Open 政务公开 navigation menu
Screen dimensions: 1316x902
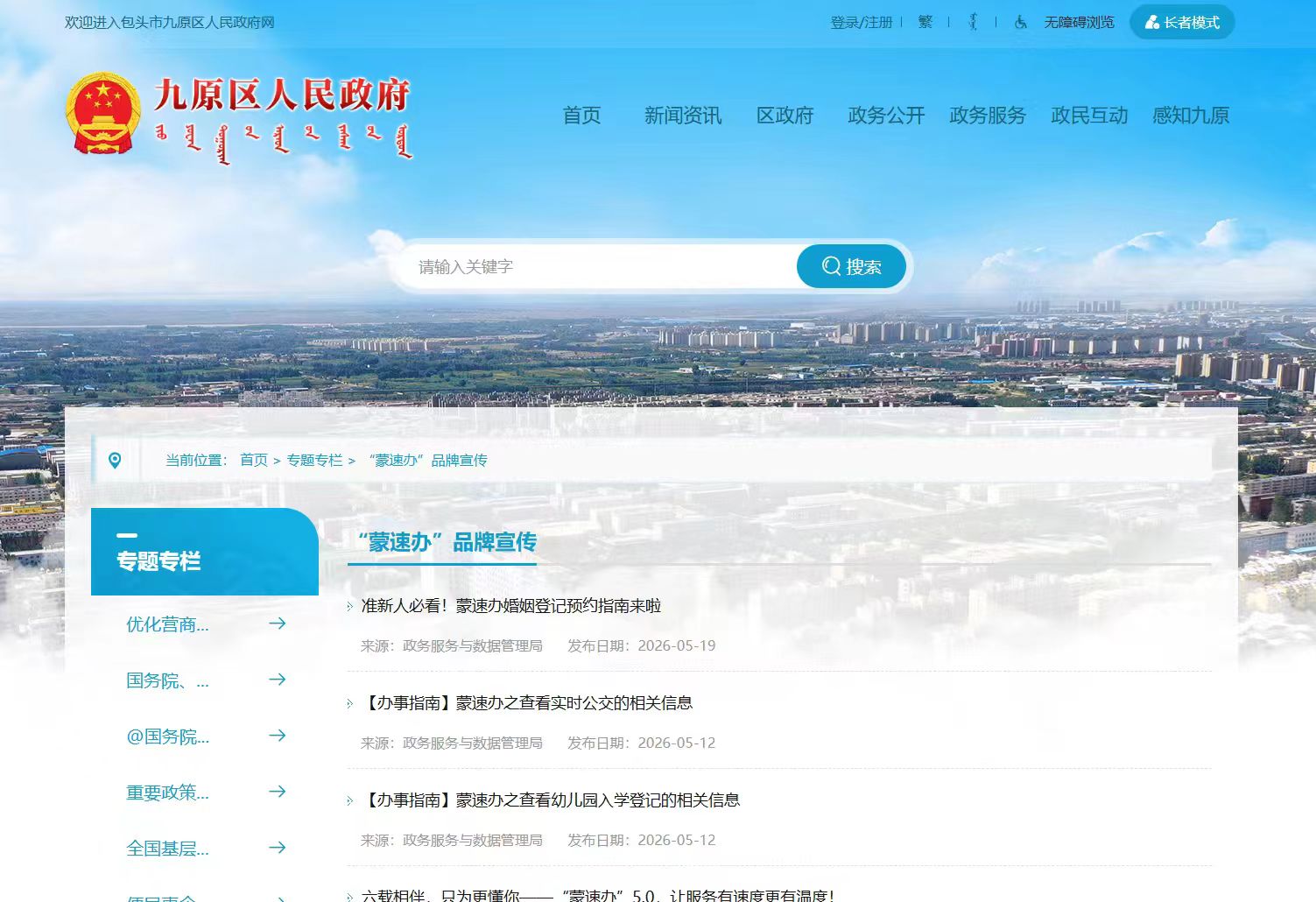[886, 116]
